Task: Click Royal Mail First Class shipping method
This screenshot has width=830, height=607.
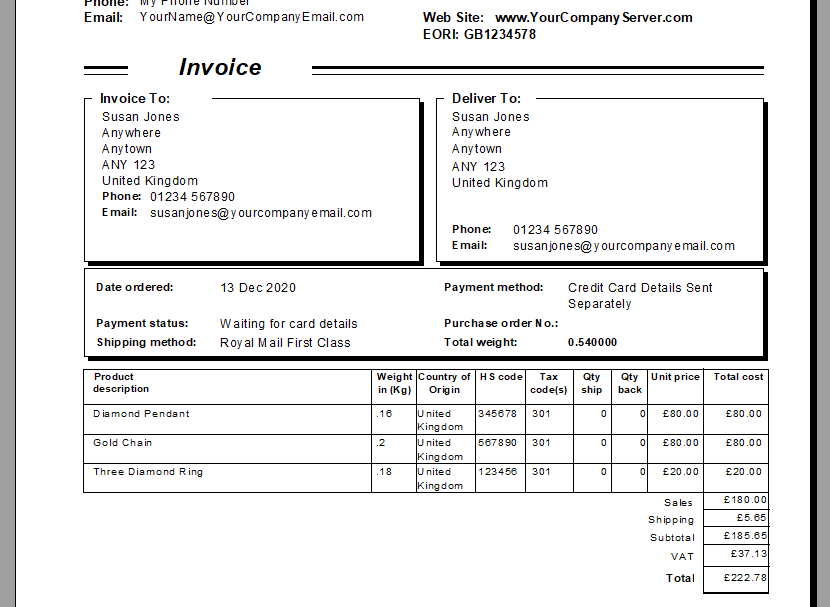Action: pos(285,342)
